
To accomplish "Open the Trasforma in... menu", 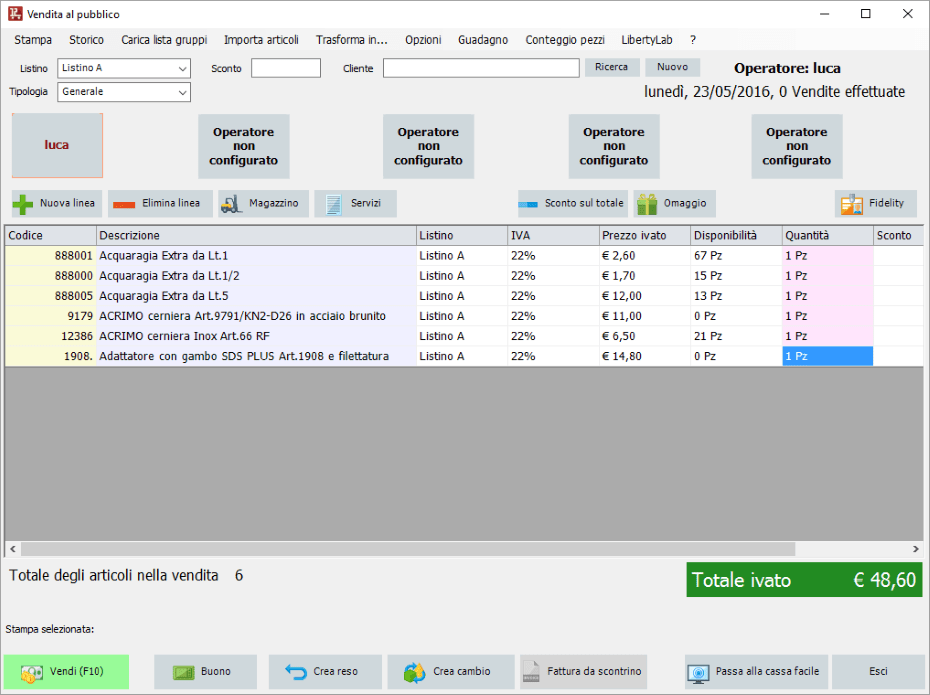I will 352,40.
